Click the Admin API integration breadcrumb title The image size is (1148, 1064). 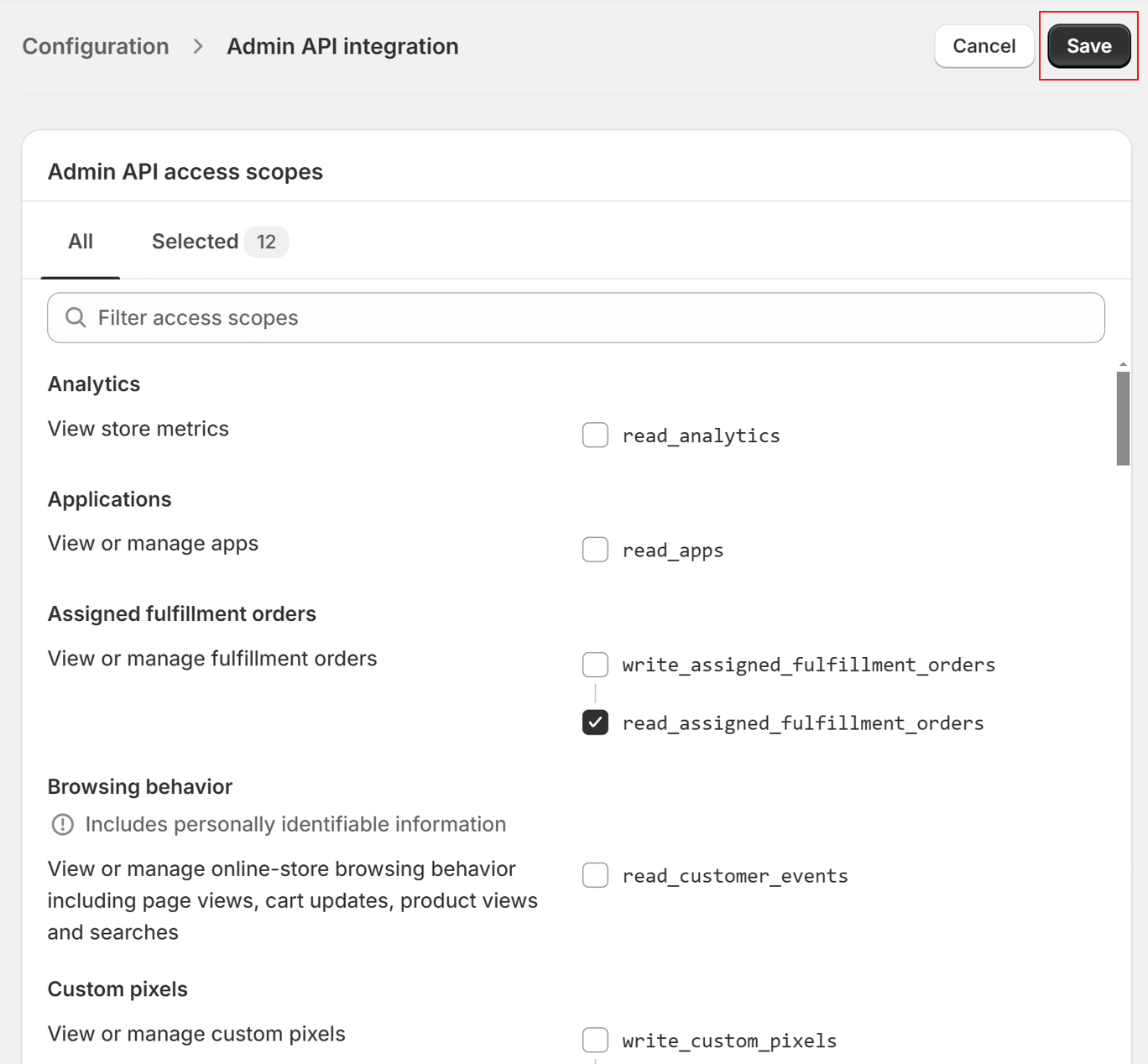[342, 46]
